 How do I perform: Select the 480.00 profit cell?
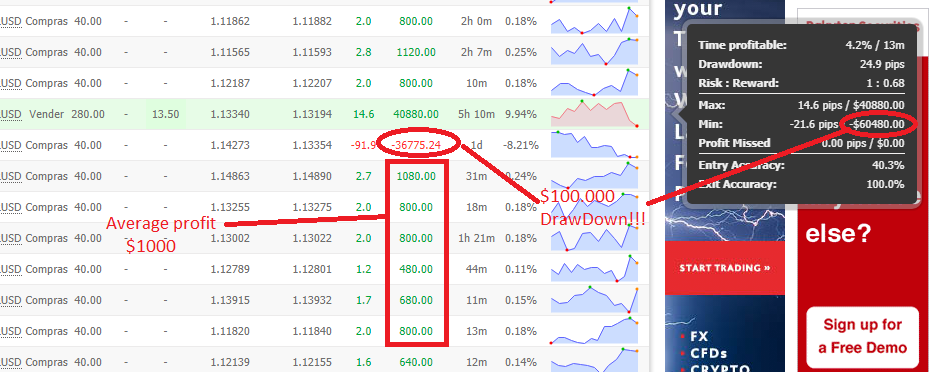tap(416, 269)
